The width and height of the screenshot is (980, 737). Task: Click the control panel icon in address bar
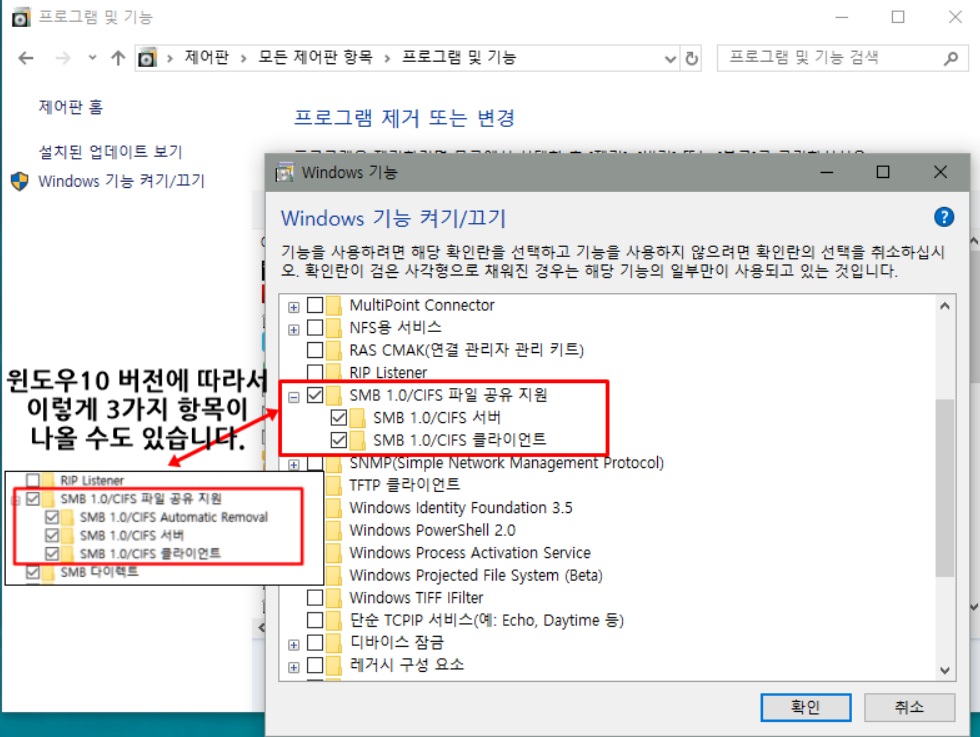(x=147, y=58)
